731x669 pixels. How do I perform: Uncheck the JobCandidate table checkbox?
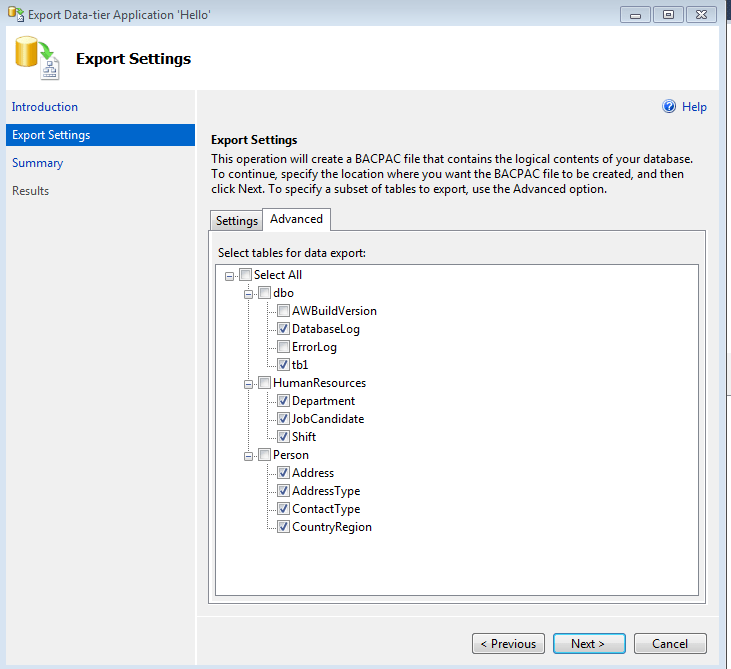(283, 419)
